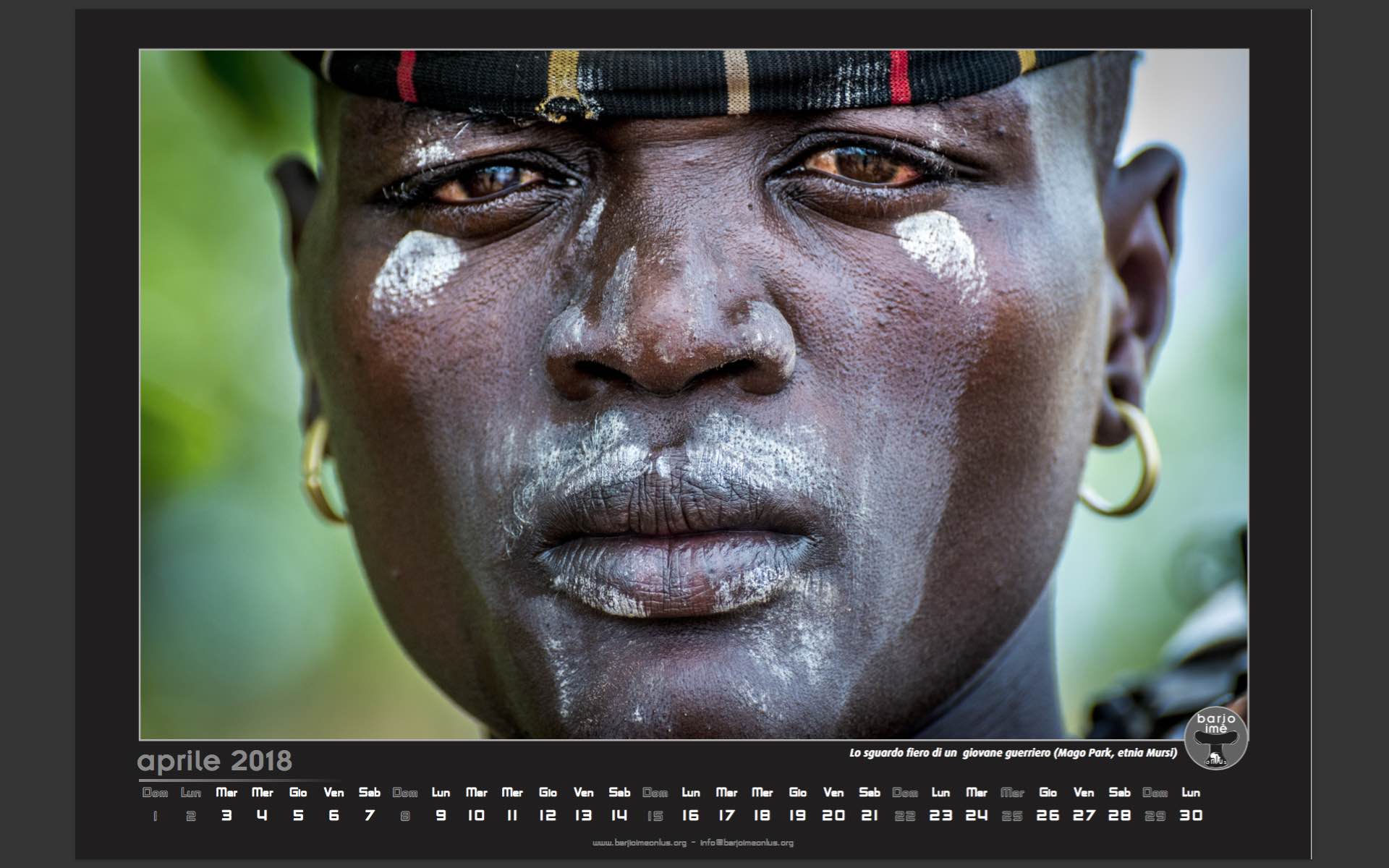Click greyed-out date 2 under Lun

tap(191, 816)
